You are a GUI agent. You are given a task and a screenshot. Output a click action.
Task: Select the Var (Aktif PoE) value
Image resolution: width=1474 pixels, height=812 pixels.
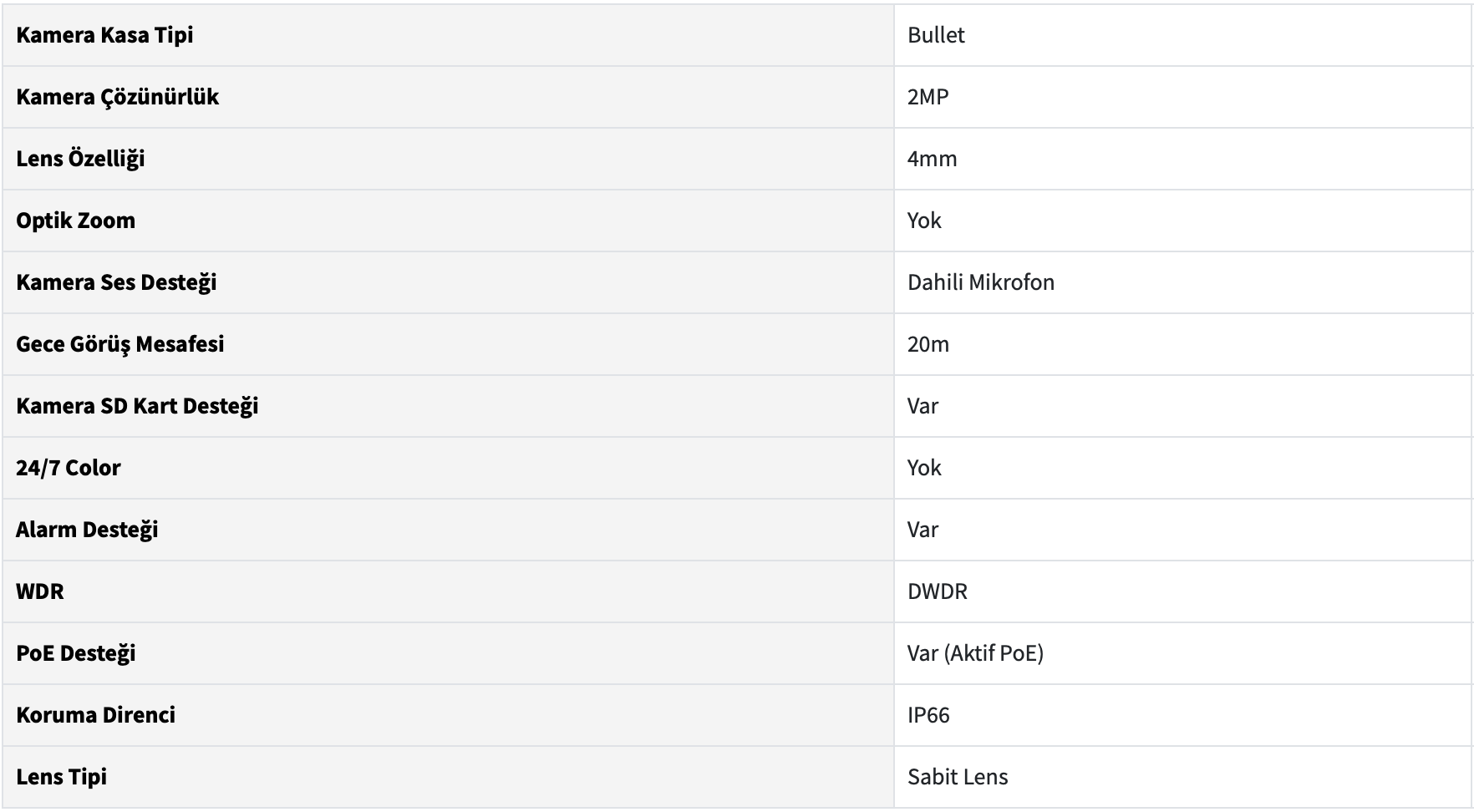coord(975,653)
